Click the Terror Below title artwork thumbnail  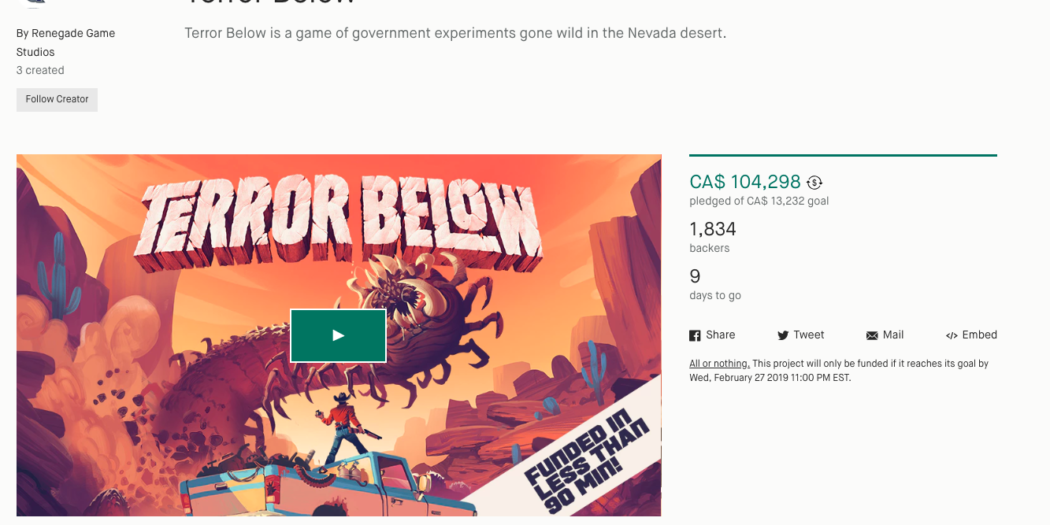click(339, 335)
